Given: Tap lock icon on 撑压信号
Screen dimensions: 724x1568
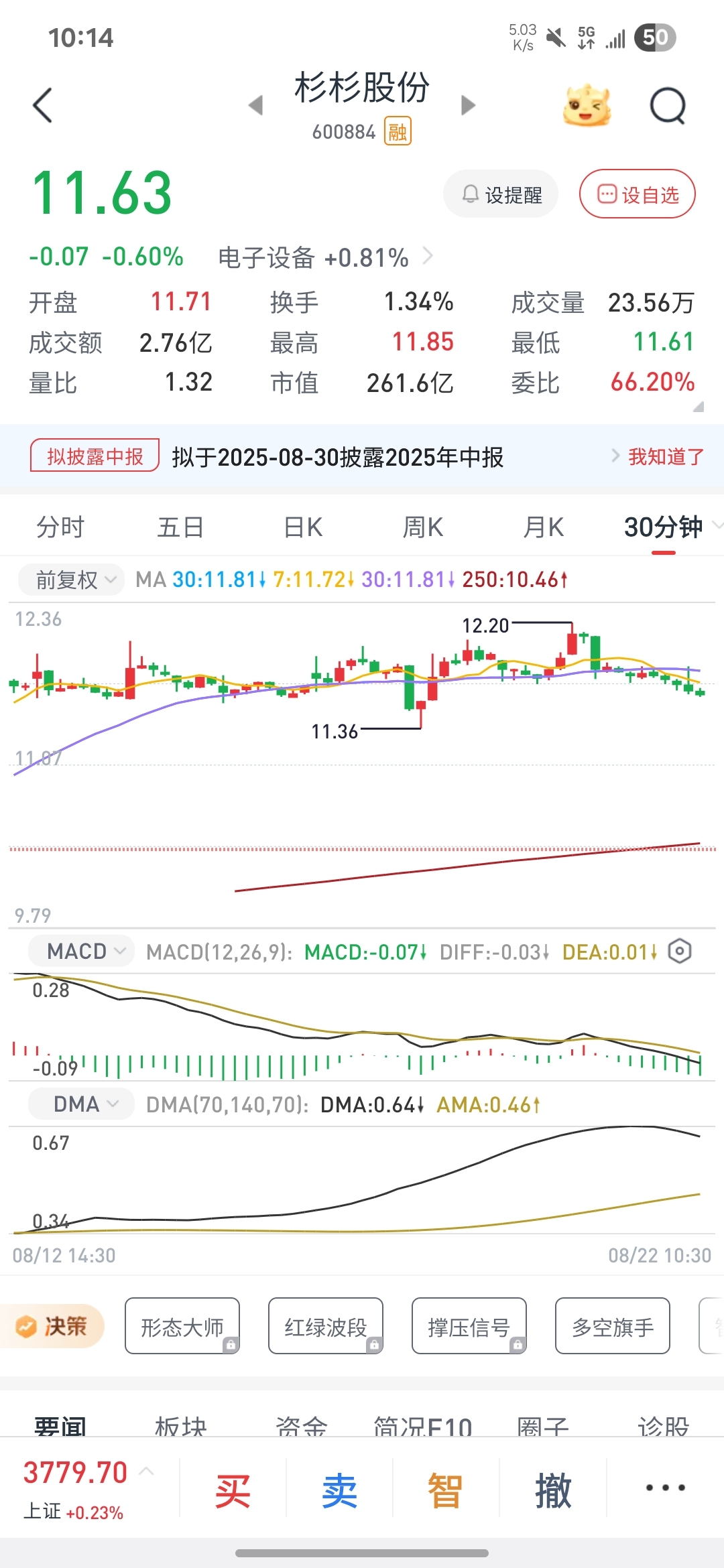Looking at the screenshot, I should pos(518,1344).
